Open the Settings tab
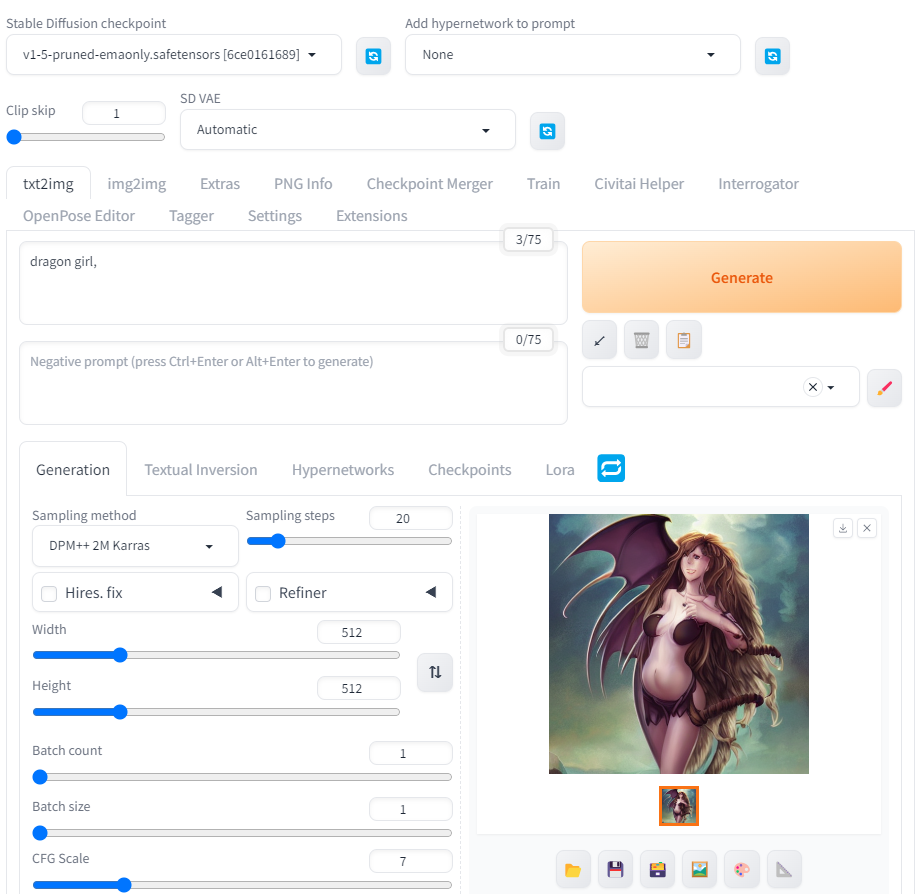 pyautogui.click(x=275, y=216)
